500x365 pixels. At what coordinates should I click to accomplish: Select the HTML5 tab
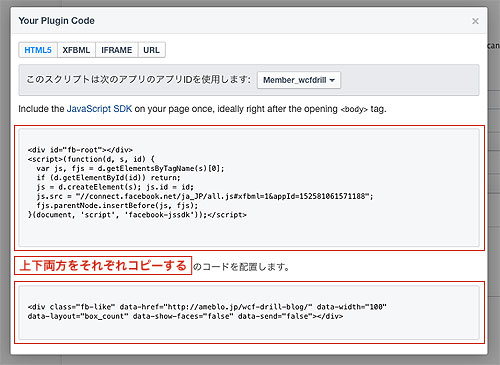[x=38, y=50]
